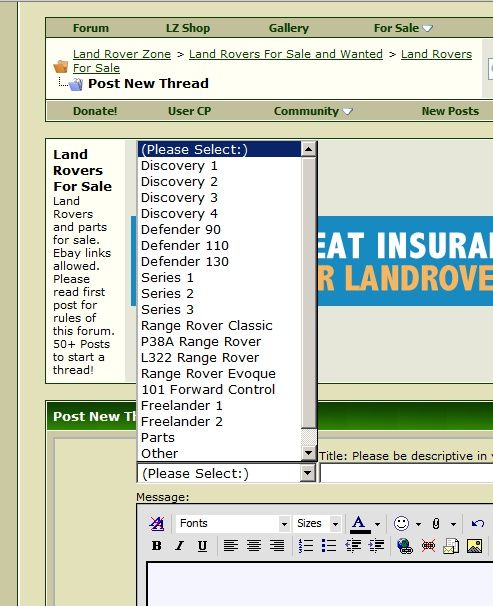
Task: Select 101 Forward Control option
Action: pyautogui.click(x=219, y=390)
